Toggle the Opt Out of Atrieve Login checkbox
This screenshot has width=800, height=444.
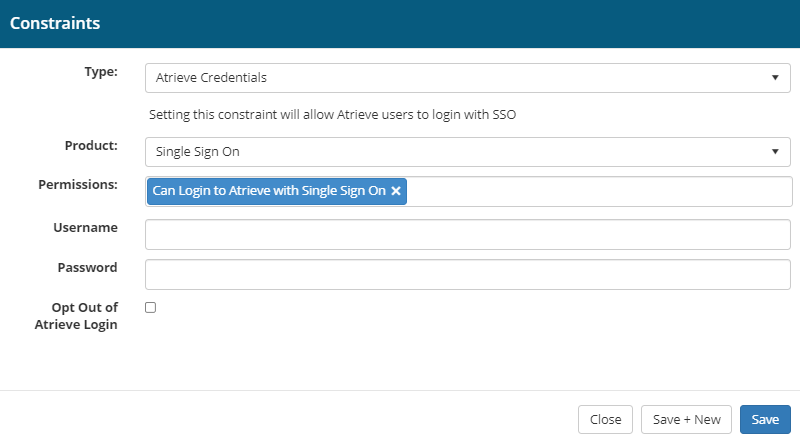151,308
